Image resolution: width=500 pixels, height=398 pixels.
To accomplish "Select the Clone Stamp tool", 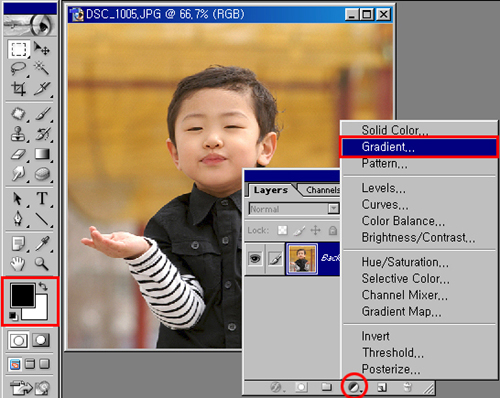I will [19, 134].
